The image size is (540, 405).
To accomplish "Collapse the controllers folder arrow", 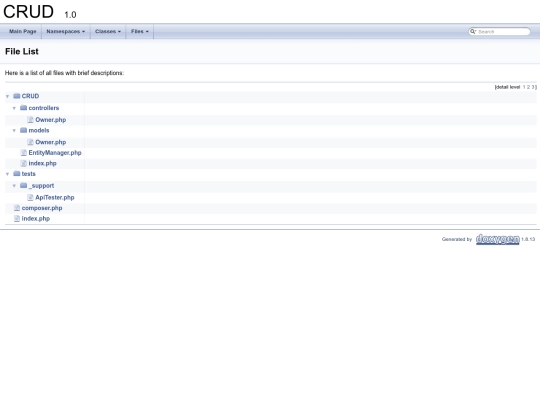I will pyautogui.click(x=14, y=108).
